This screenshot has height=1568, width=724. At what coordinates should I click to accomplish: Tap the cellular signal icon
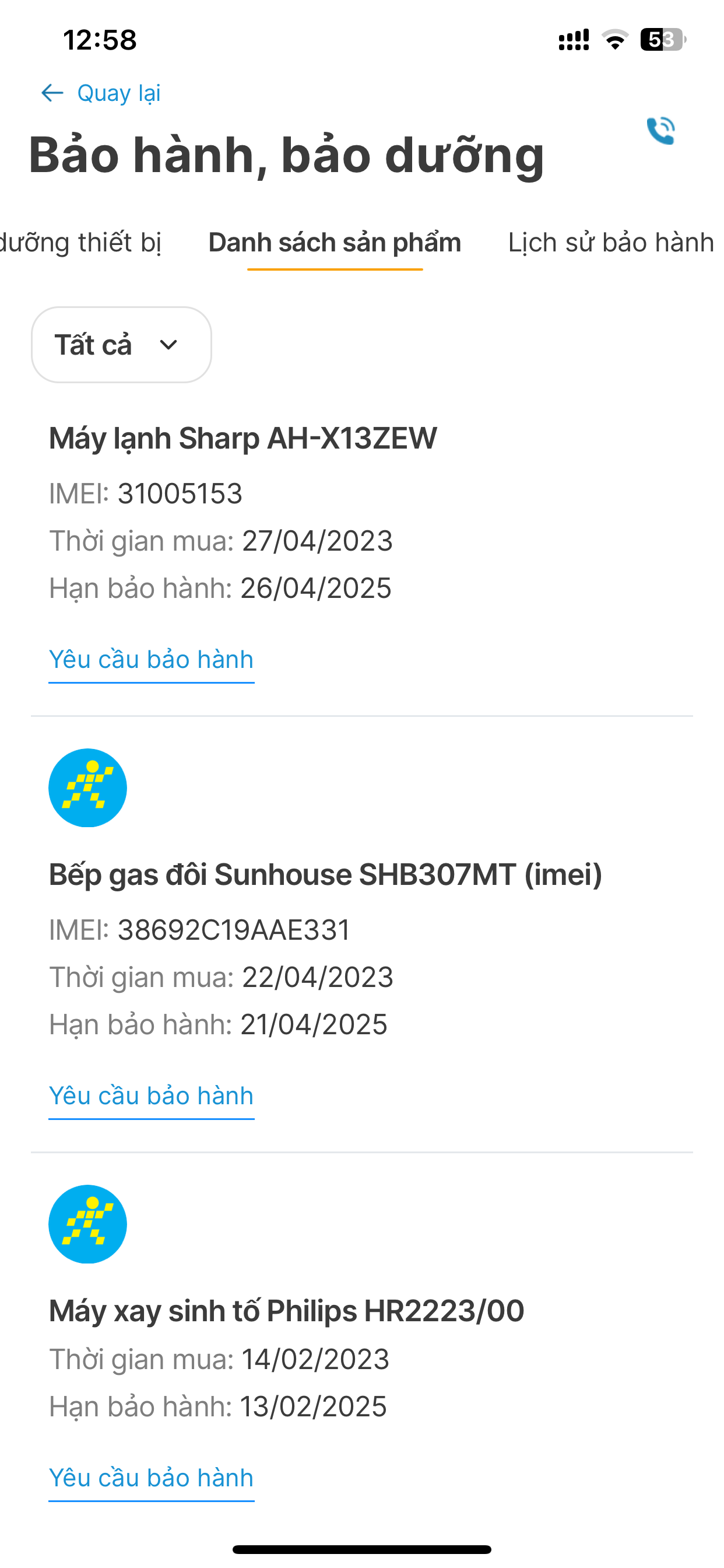coord(574,40)
